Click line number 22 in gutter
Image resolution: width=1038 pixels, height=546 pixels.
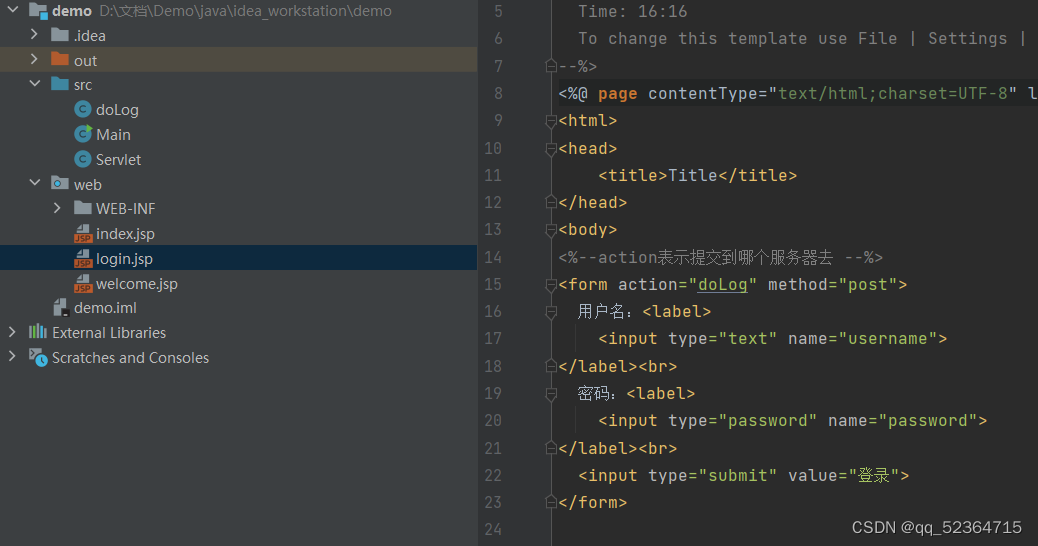pos(493,475)
